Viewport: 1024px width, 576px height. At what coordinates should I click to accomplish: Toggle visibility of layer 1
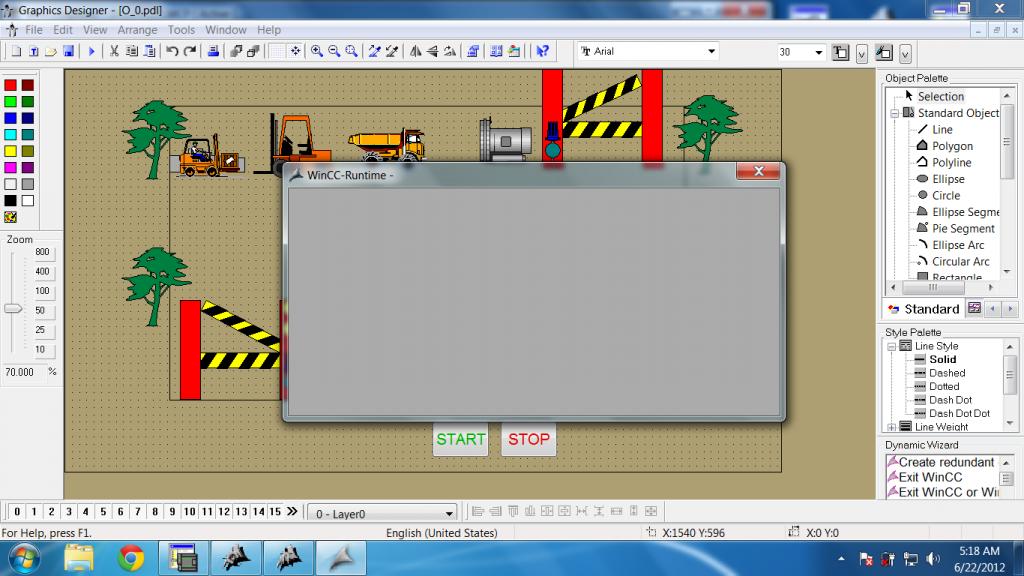34,512
